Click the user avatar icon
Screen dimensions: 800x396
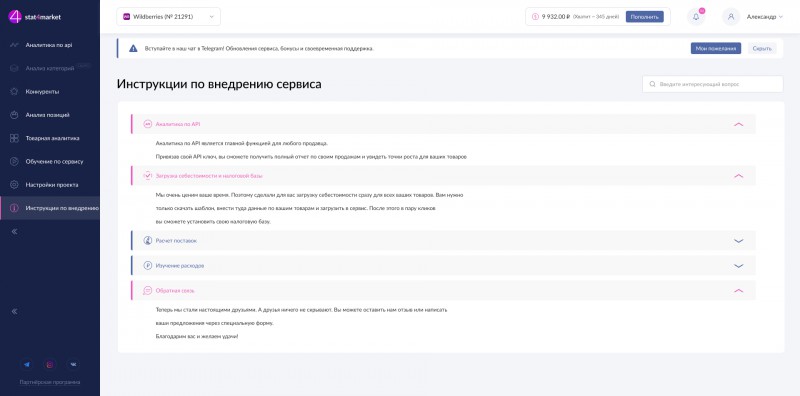[731, 17]
